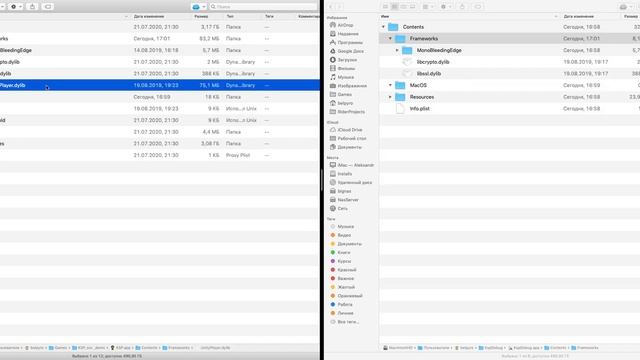This screenshot has width=640, height=360.
Task: Go back in the right Finder window
Action: 330,7
